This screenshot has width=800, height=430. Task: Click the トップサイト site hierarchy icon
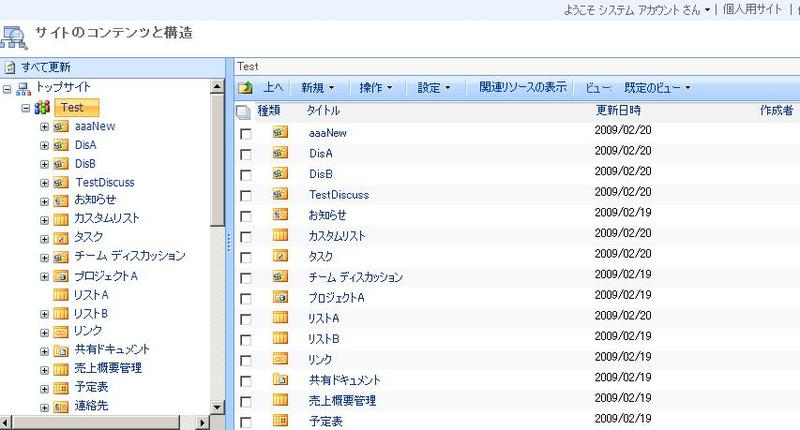point(23,89)
